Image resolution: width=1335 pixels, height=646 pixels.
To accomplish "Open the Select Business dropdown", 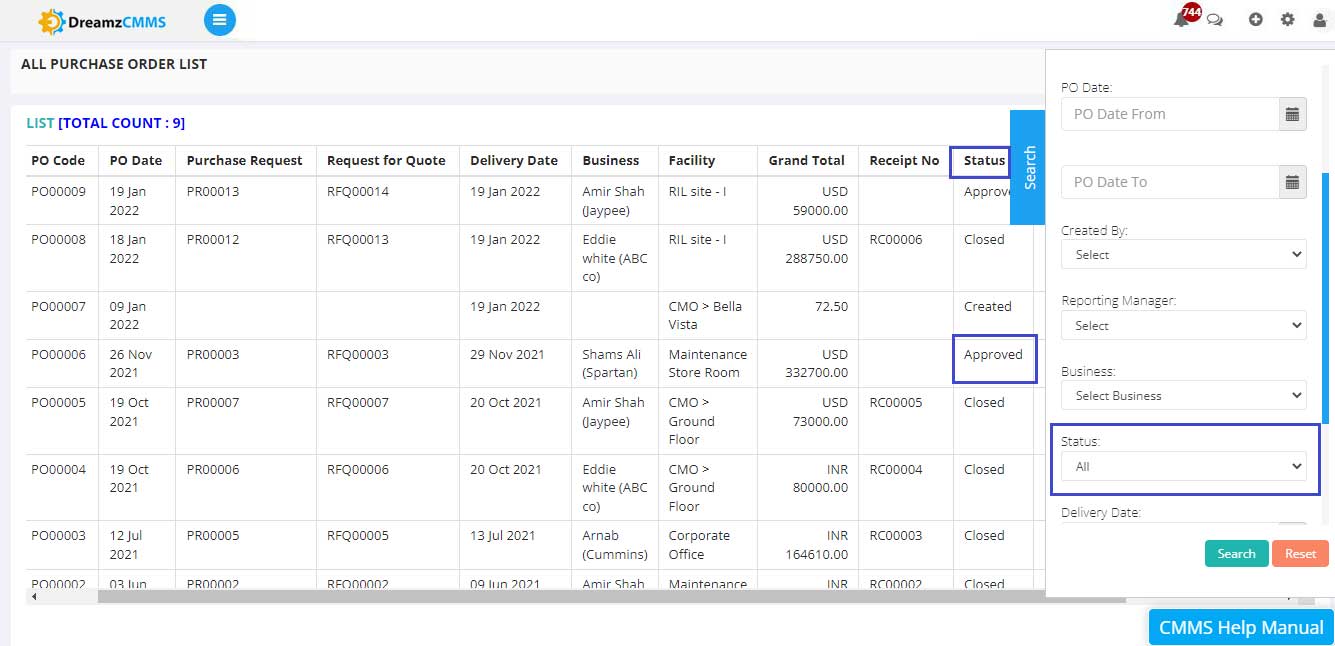I will coord(1184,395).
